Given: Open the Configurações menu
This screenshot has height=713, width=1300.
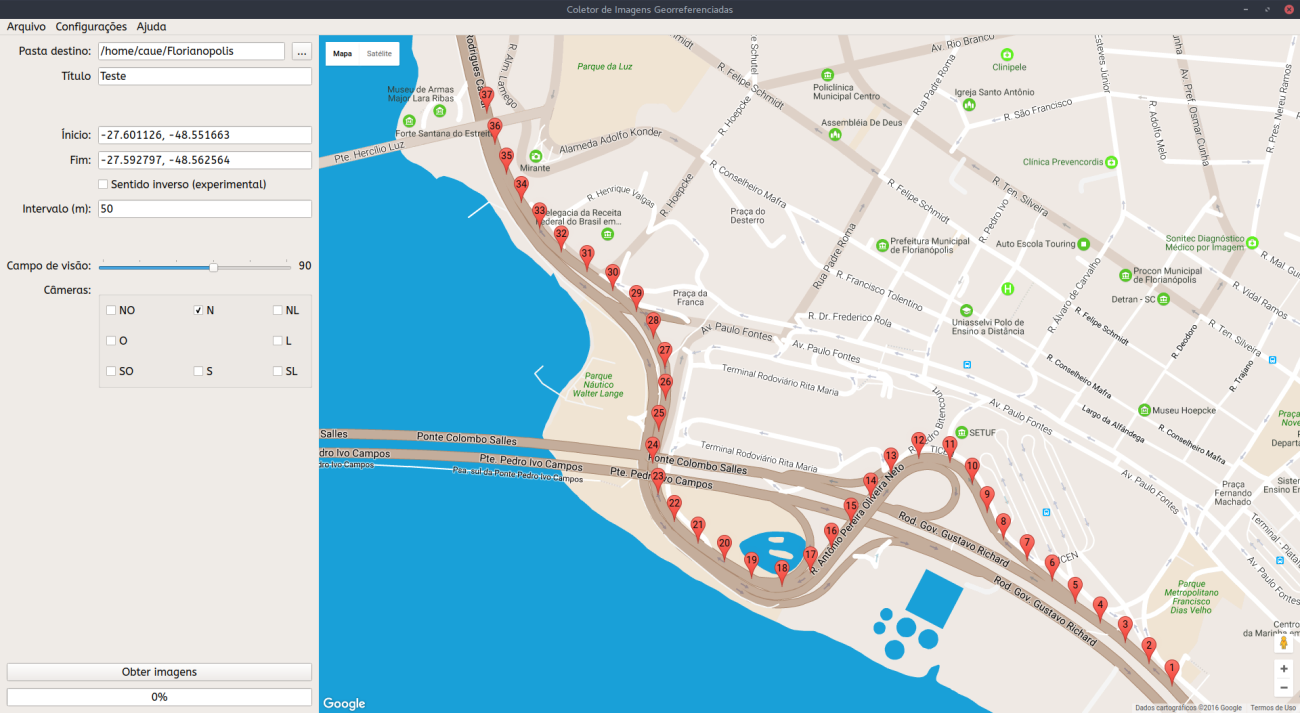Looking at the screenshot, I should coord(91,27).
